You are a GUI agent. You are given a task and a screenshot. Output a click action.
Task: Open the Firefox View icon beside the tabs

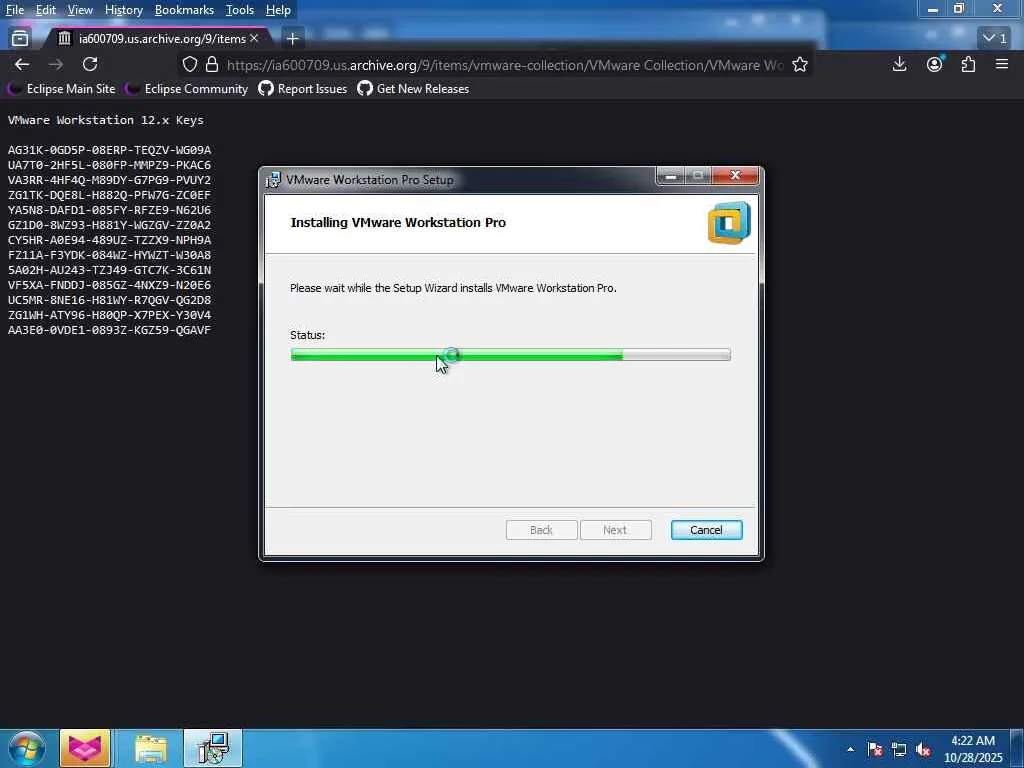(x=20, y=39)
